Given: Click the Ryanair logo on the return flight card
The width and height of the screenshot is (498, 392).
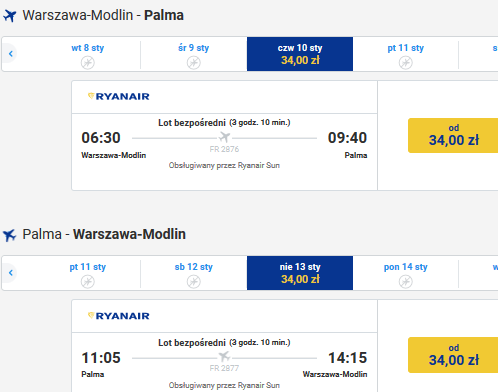Looking at the screenshot, I should 119,316.
